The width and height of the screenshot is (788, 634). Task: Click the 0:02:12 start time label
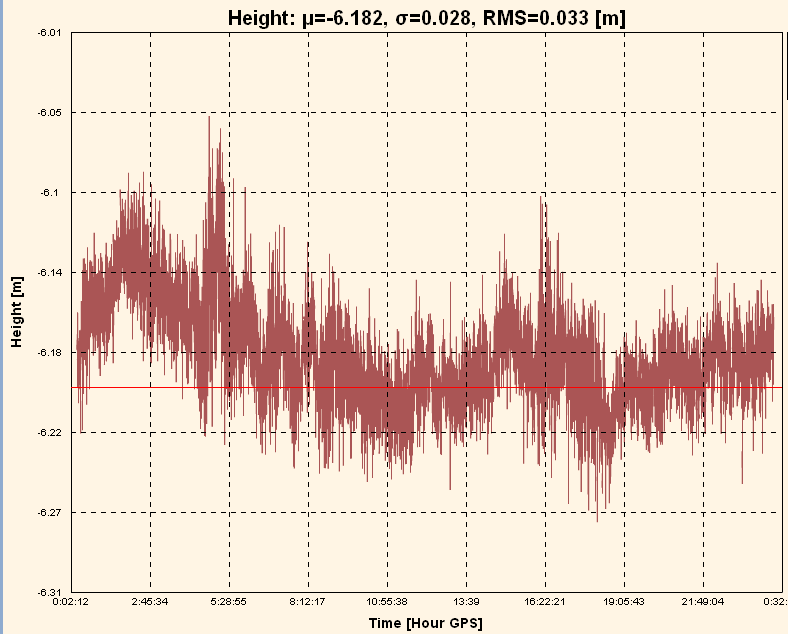pos(71,602)
